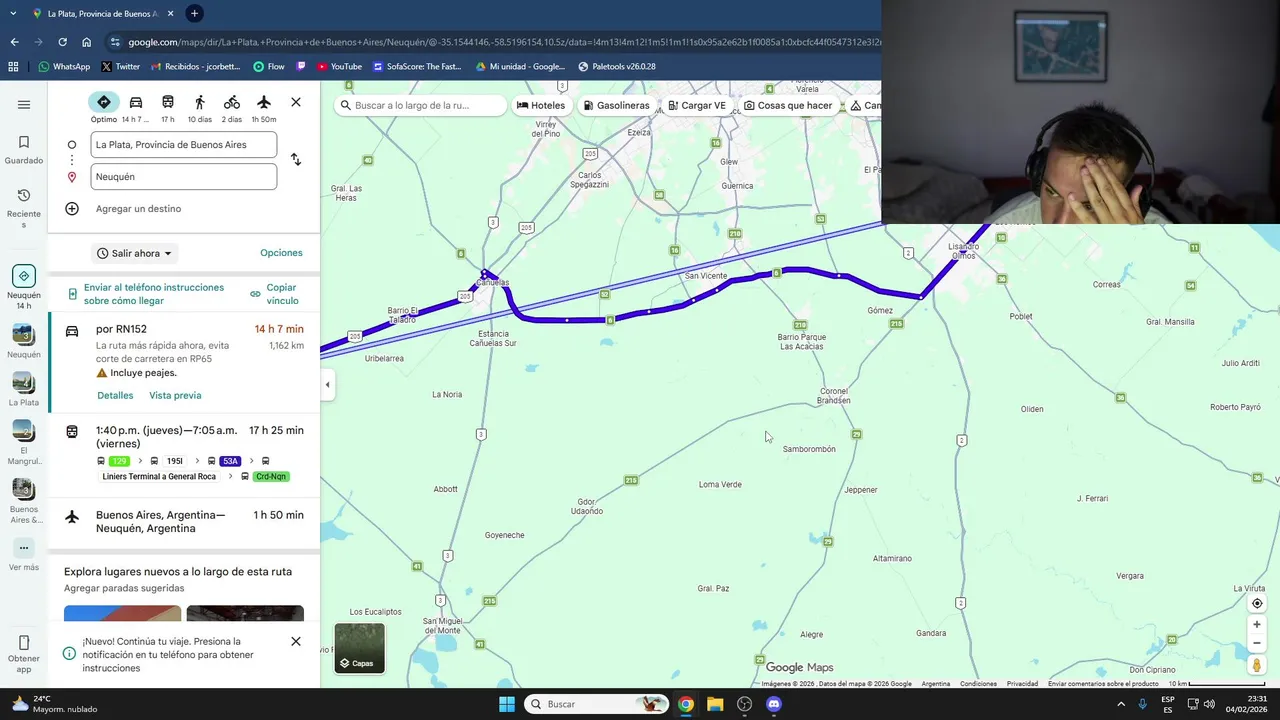Dismiss the Nuevo trip notification
Screen dimensions: 1280x720
tap(296, 641)
